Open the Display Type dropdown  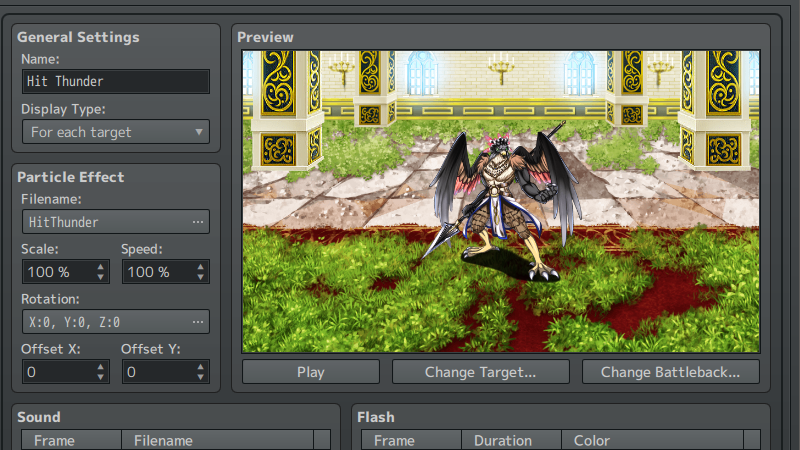[116, 132]
